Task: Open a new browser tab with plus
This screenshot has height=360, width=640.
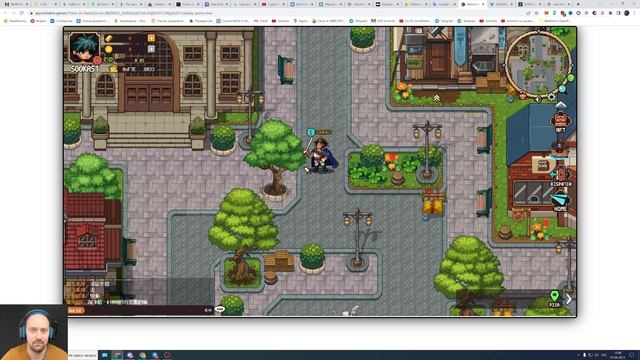Action: click(x=578, y=4)
